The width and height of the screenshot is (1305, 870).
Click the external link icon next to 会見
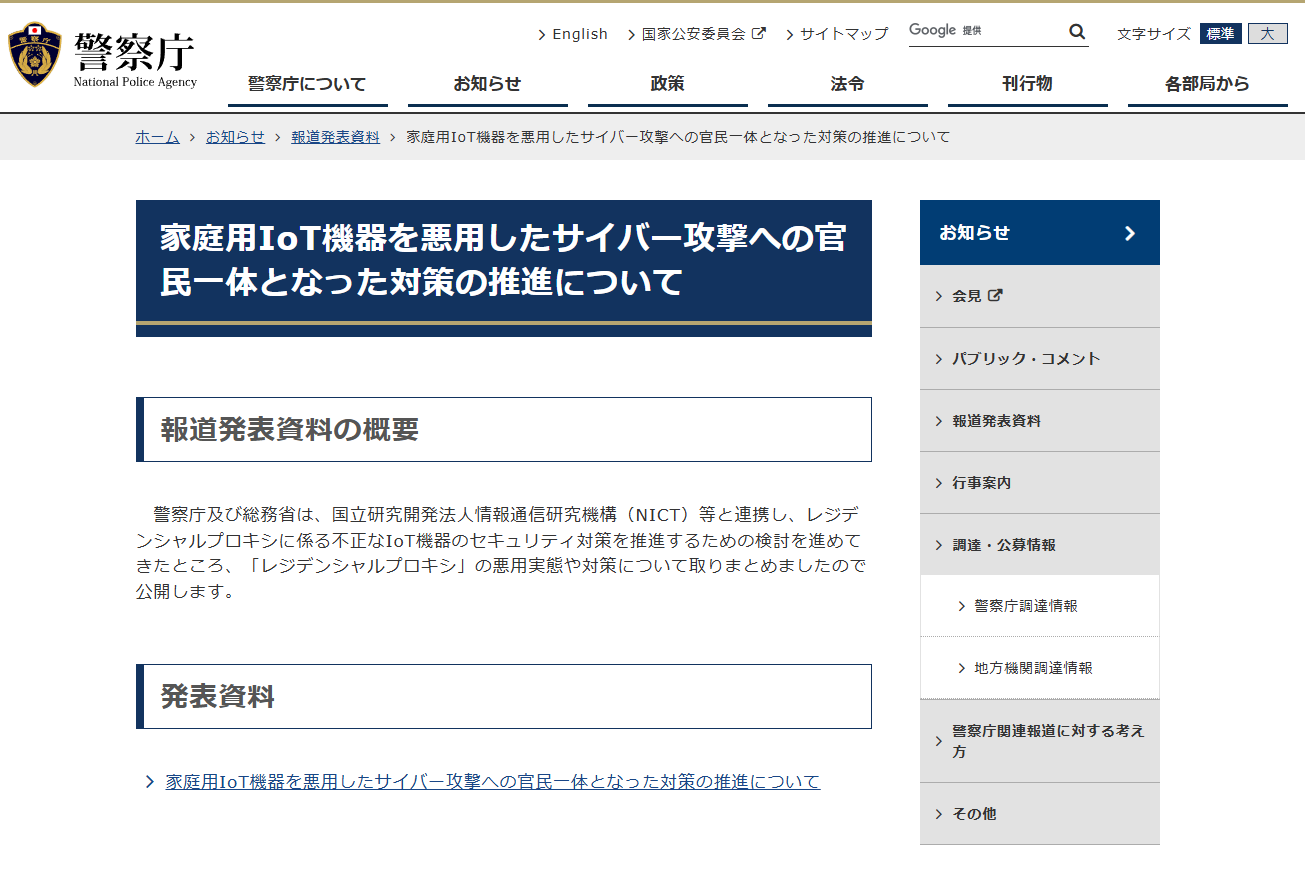pyautogui.click(x=995, y=296)
